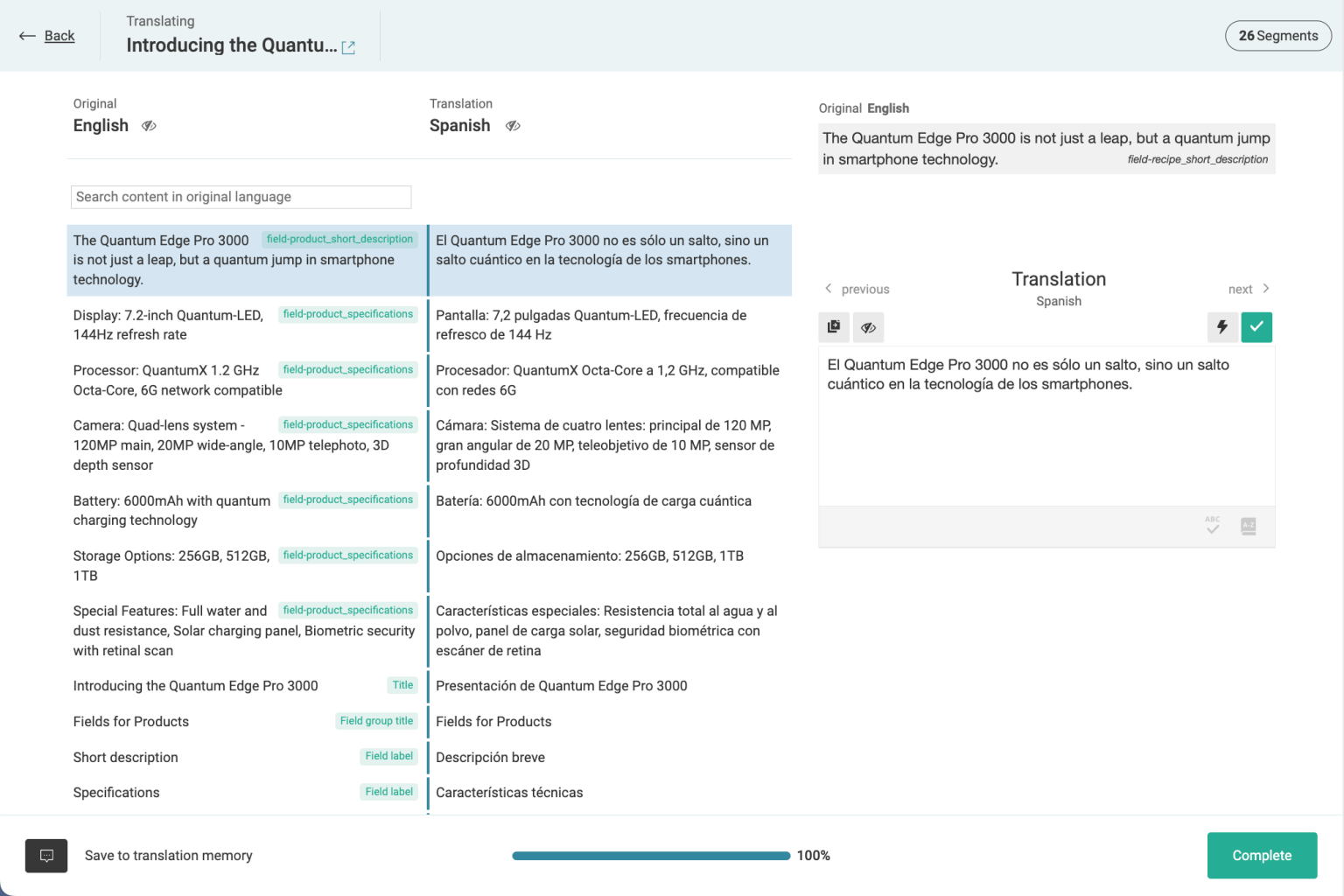This screenshot has height=896, width=1344.
Task: Open the A-Z dictionary icon
Action: click(x=1249, y=526)
